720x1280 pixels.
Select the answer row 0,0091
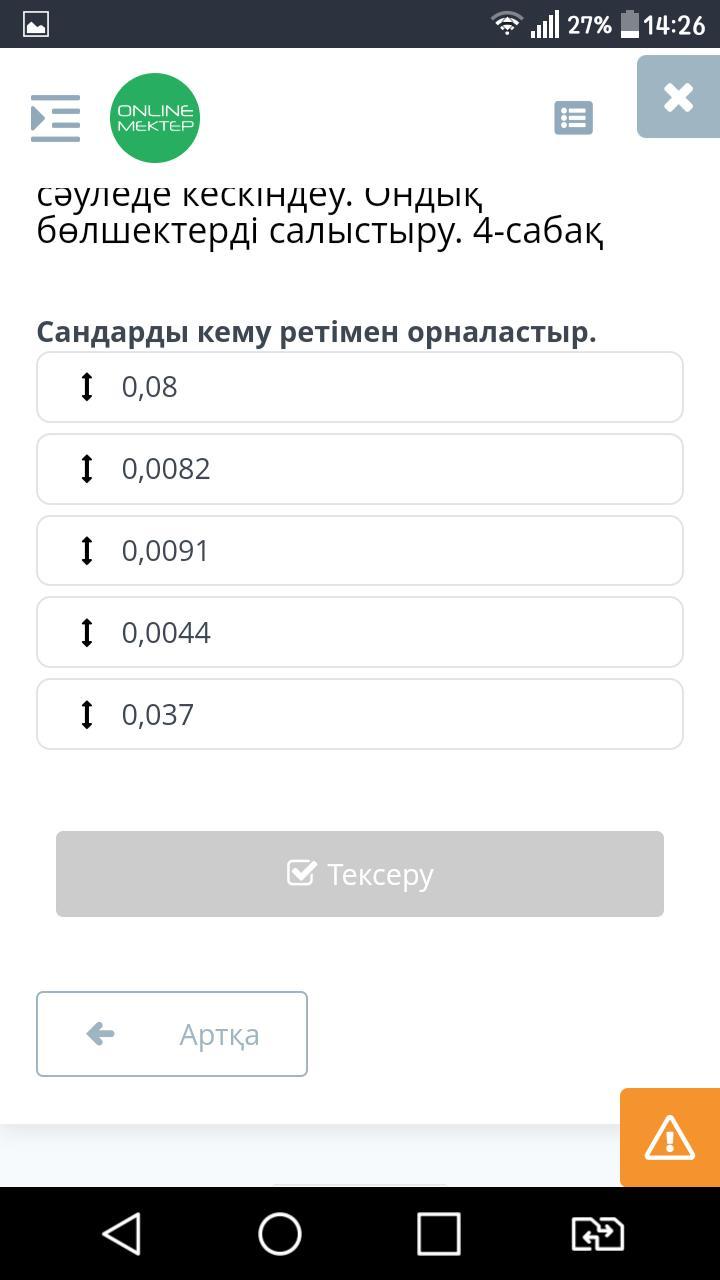tap(360, 551)
